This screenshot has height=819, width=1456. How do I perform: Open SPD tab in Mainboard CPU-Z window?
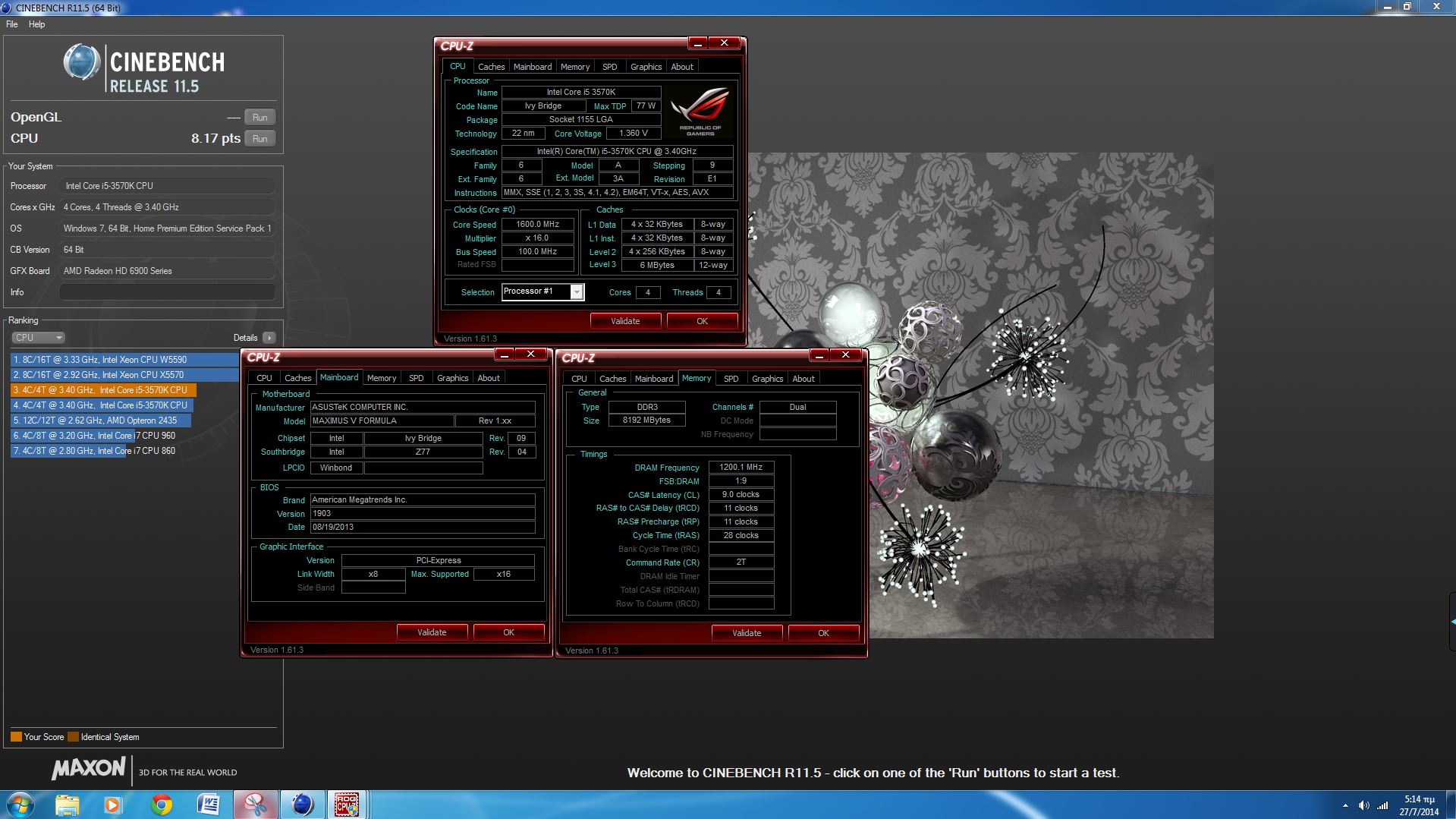(x=416, y=378)
